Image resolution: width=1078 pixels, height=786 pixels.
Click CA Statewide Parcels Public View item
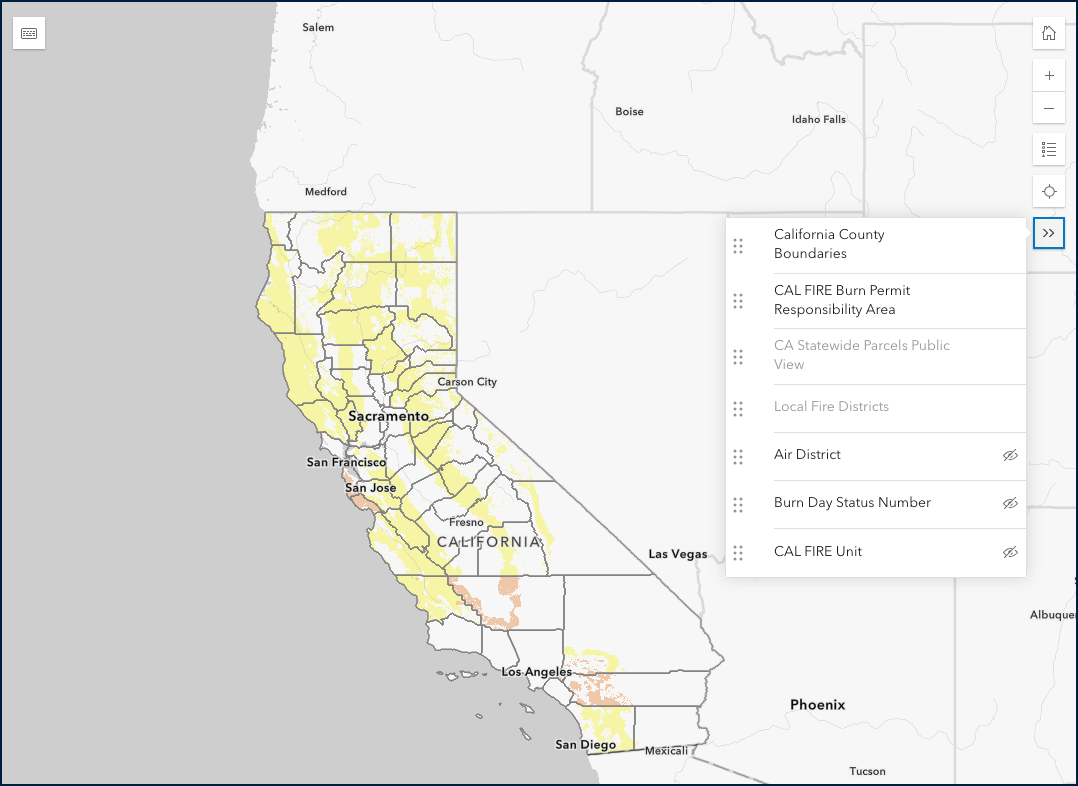(x=861, y=355)
